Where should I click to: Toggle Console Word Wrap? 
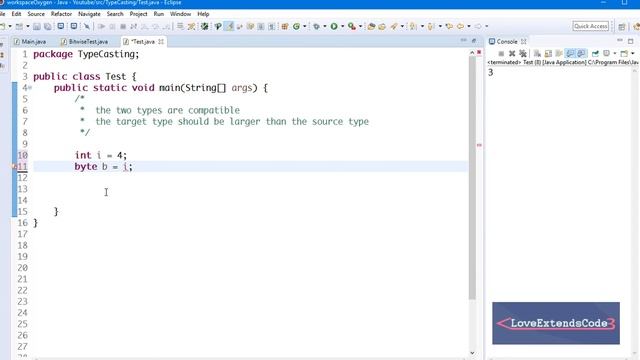click(x=559, y=53)
